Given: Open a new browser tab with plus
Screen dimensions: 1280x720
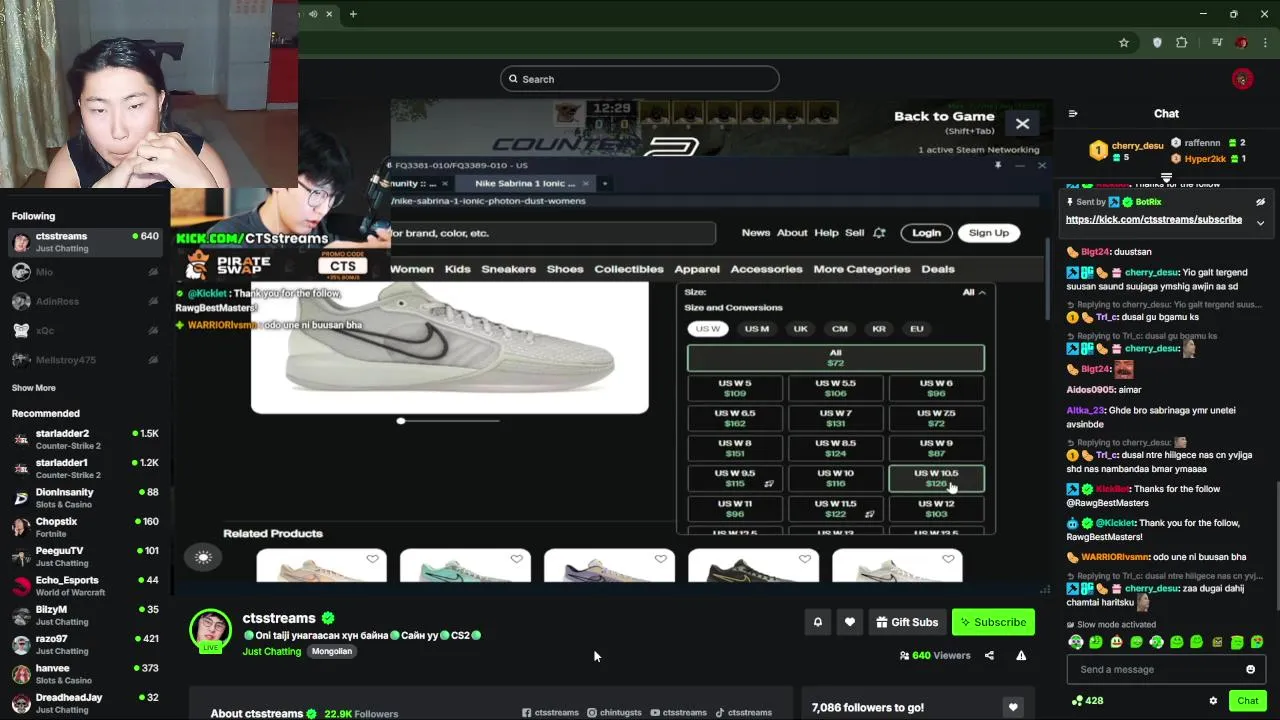Looking at the screenshot, I should (x=353, y=14).
